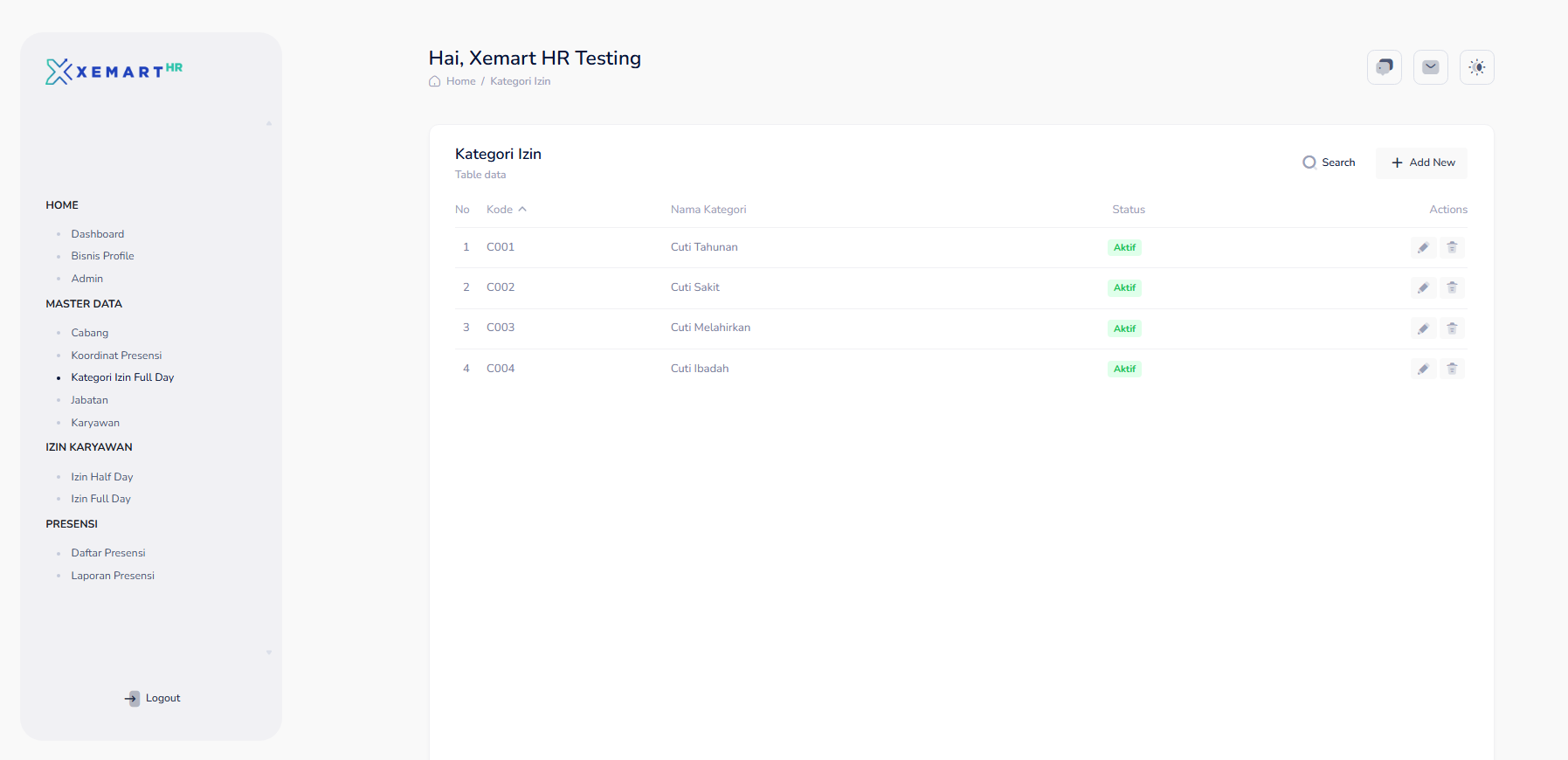Click the pencil edit icon for Cuti Sakit
Viewport: 1568px width, 760px height.
(x=1423, y=287)
